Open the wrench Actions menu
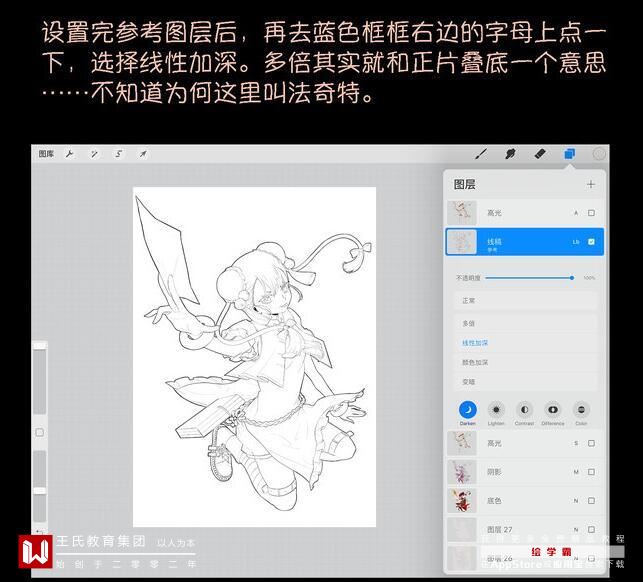This screenshot has width=643, height=582. click(69, 154)
